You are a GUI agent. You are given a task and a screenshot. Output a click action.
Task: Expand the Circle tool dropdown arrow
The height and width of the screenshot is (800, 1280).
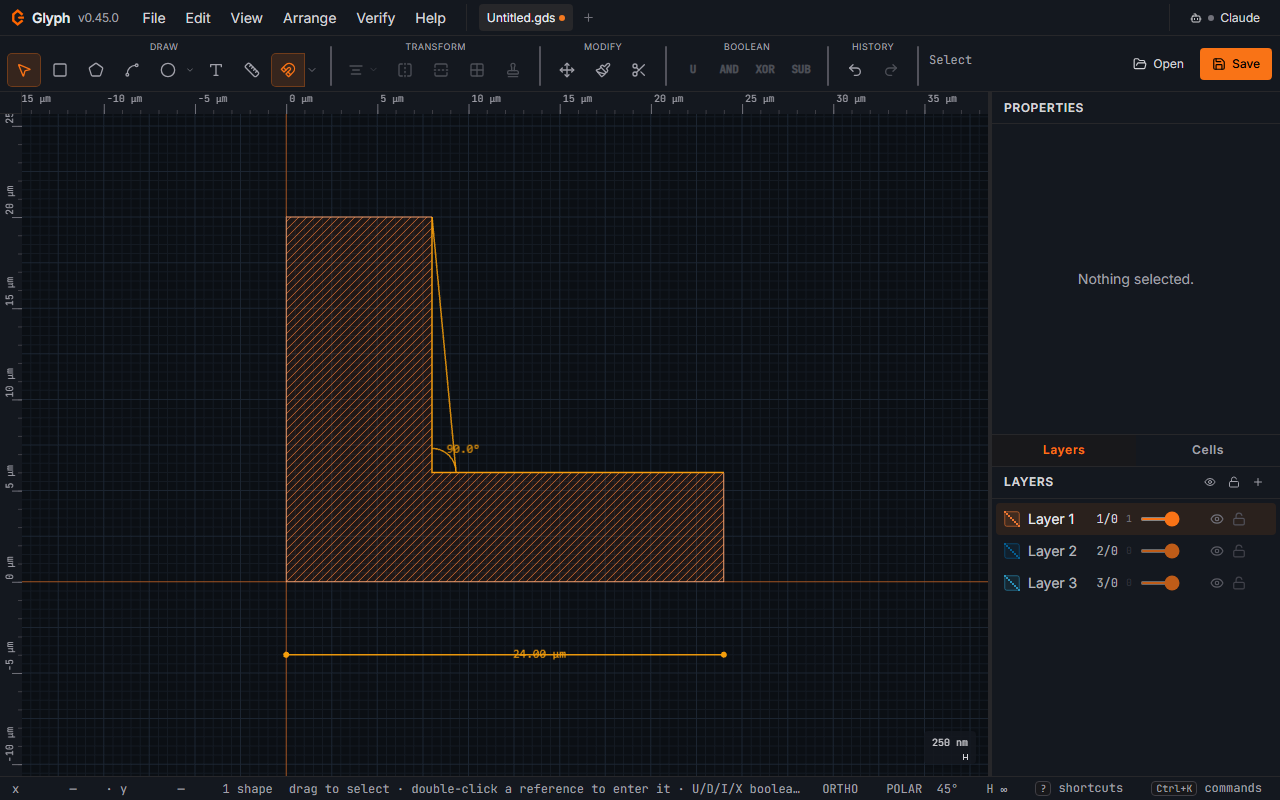190,70
